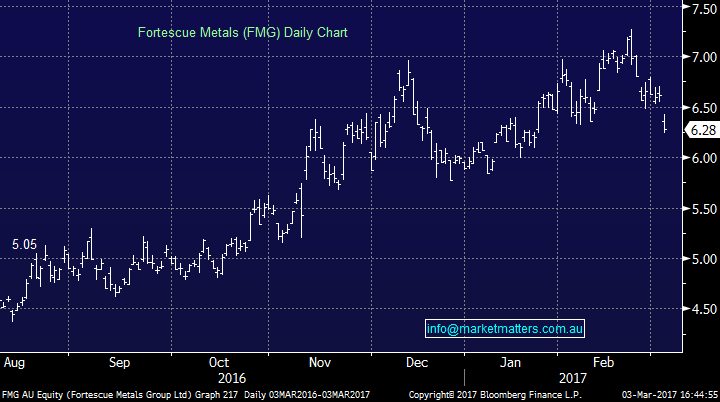Click the Nov month label
The image size is (720, 402).
pos(320,362)
